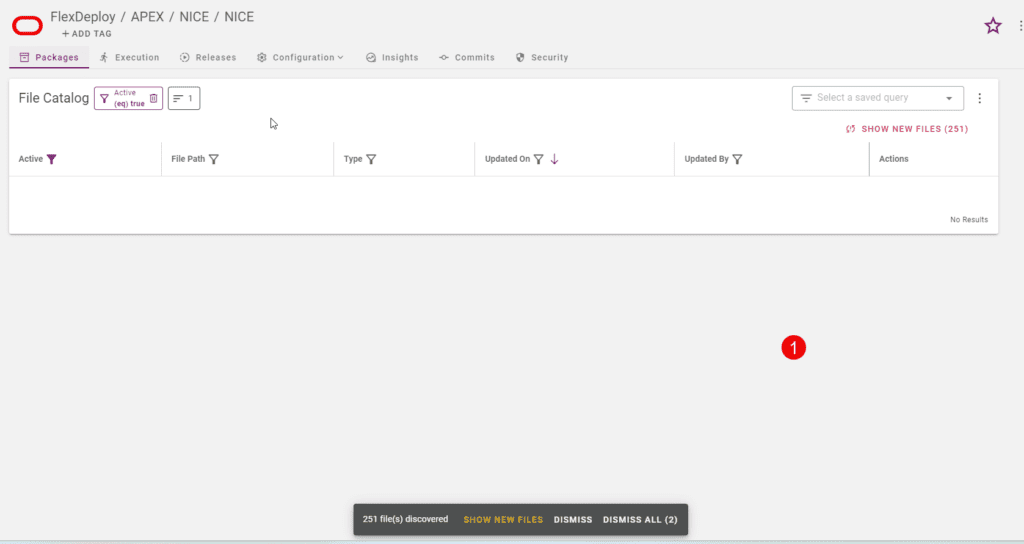The width and height of the screenshot is (1024, 544).
Task: Go to the Insights tab
Action: [392, 57]
